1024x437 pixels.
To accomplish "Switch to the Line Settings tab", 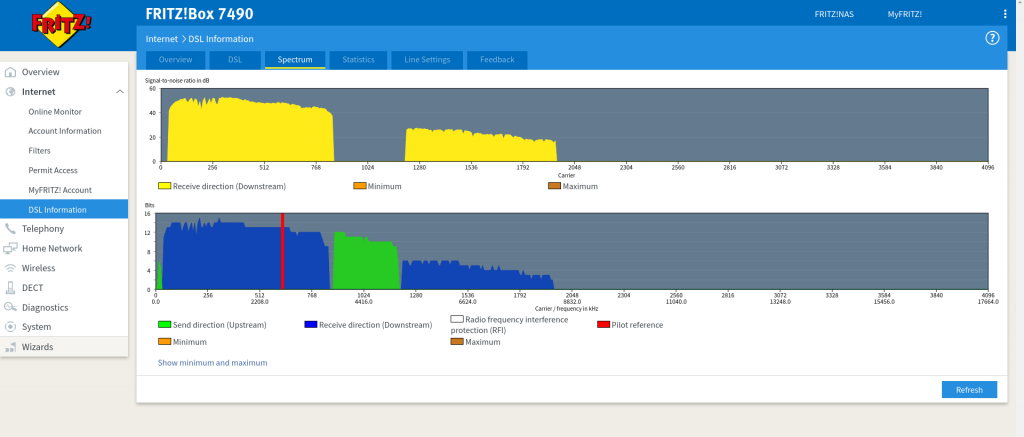I will (427, 59).
